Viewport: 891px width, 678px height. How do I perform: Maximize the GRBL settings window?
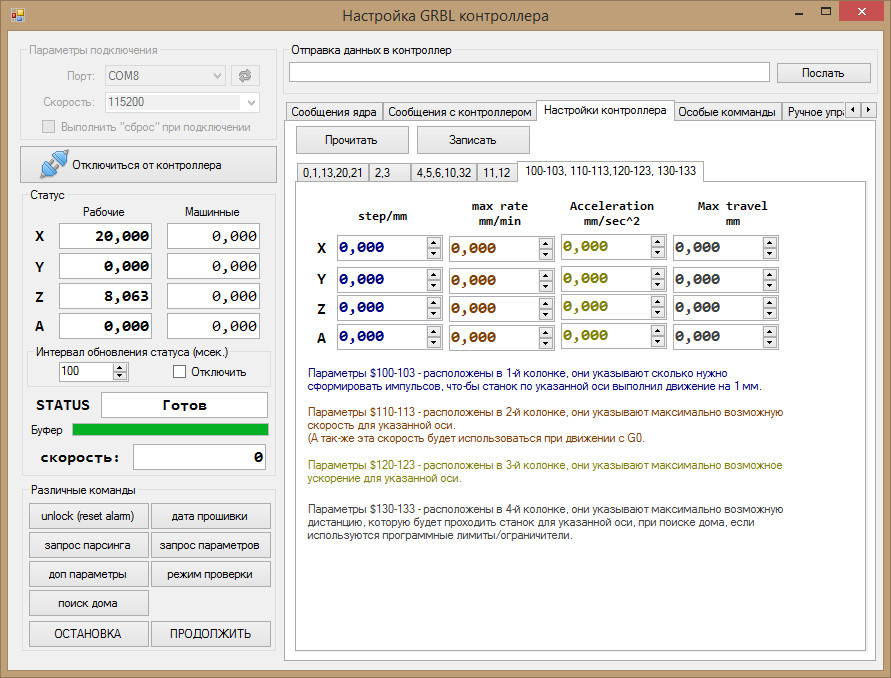pos(826,12)
